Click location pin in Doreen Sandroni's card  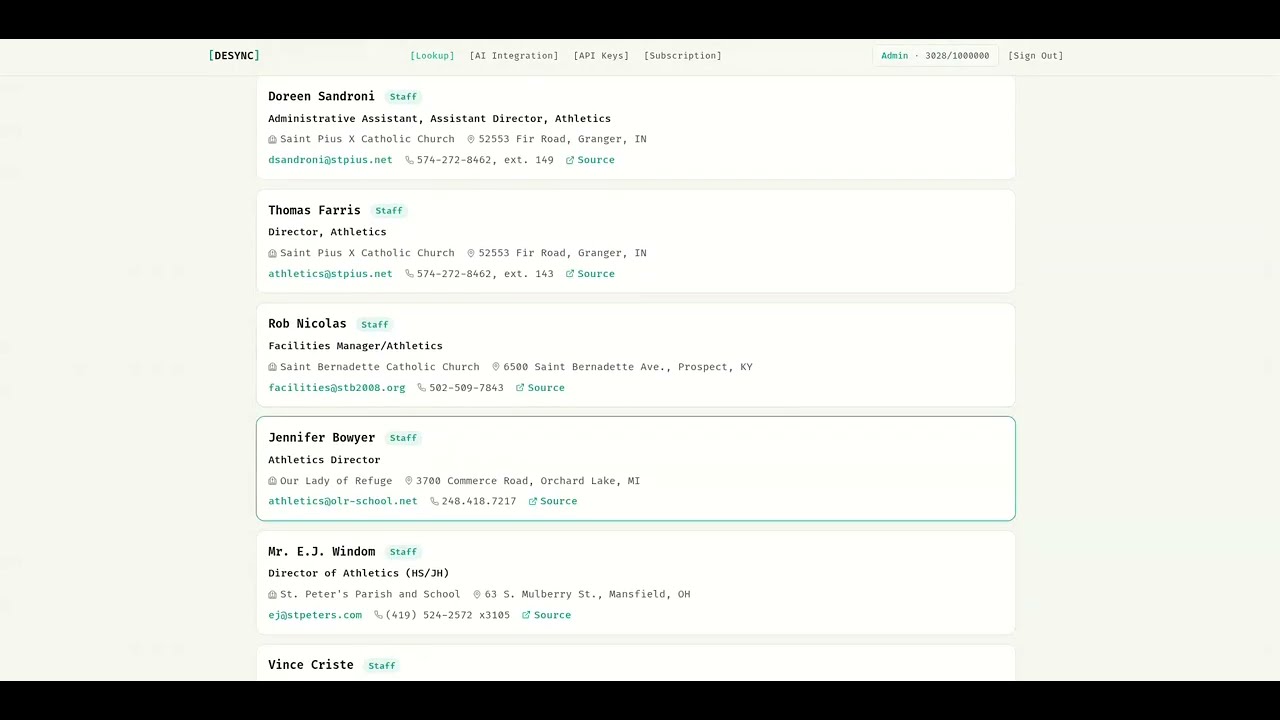click(x=471, y=140)
